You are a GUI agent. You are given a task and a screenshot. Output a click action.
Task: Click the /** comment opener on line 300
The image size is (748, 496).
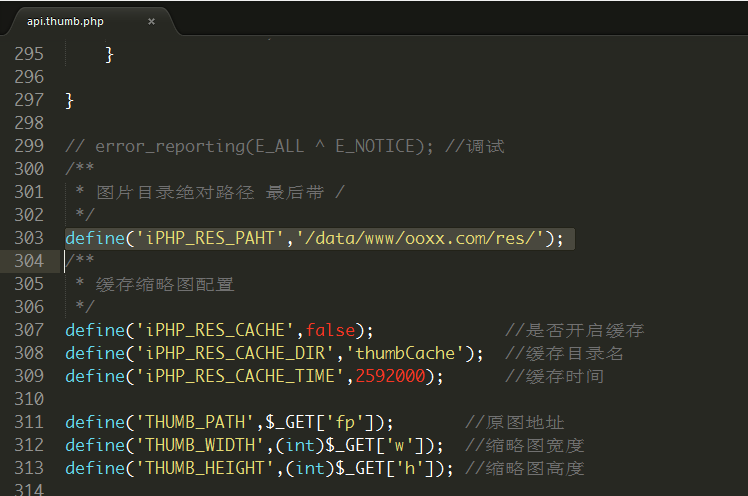click(x=80, y=168)
